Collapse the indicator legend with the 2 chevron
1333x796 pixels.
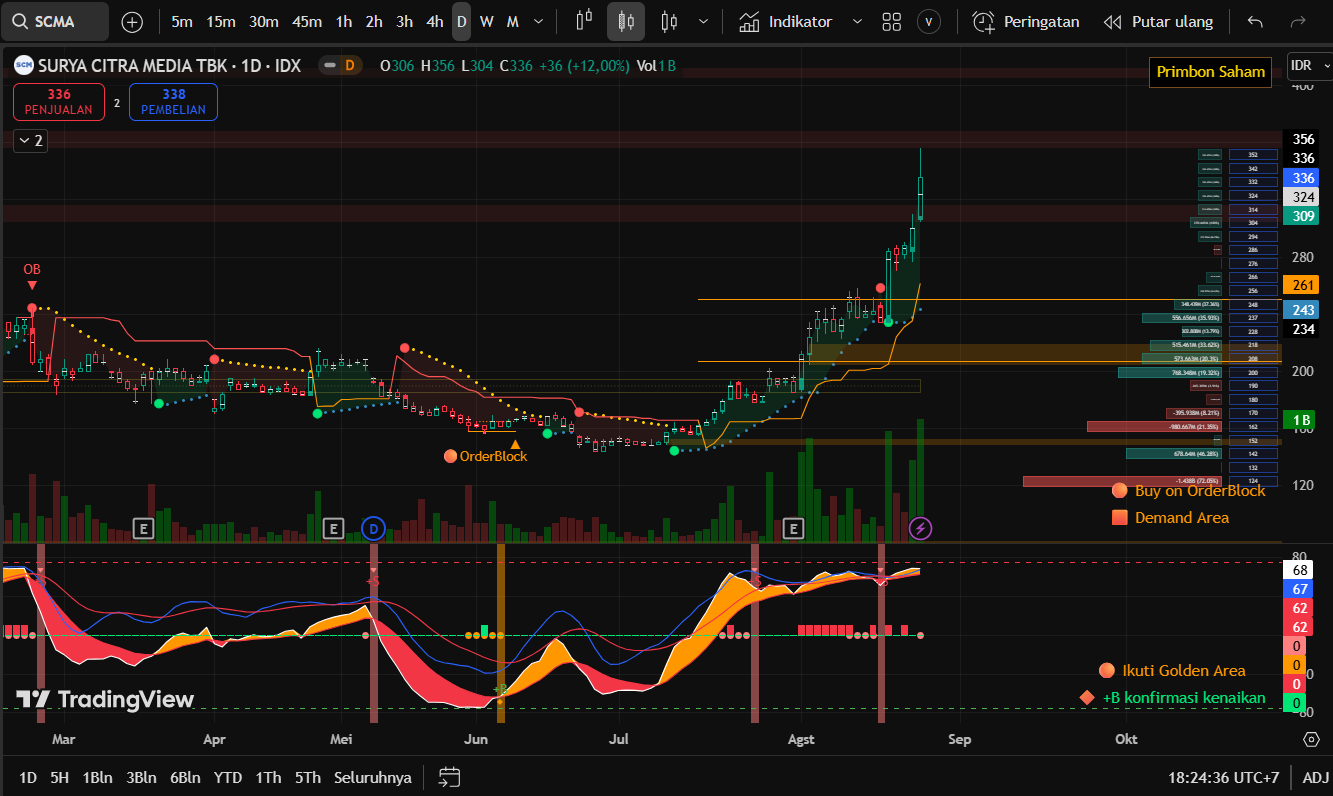click(x=30, y=141)
